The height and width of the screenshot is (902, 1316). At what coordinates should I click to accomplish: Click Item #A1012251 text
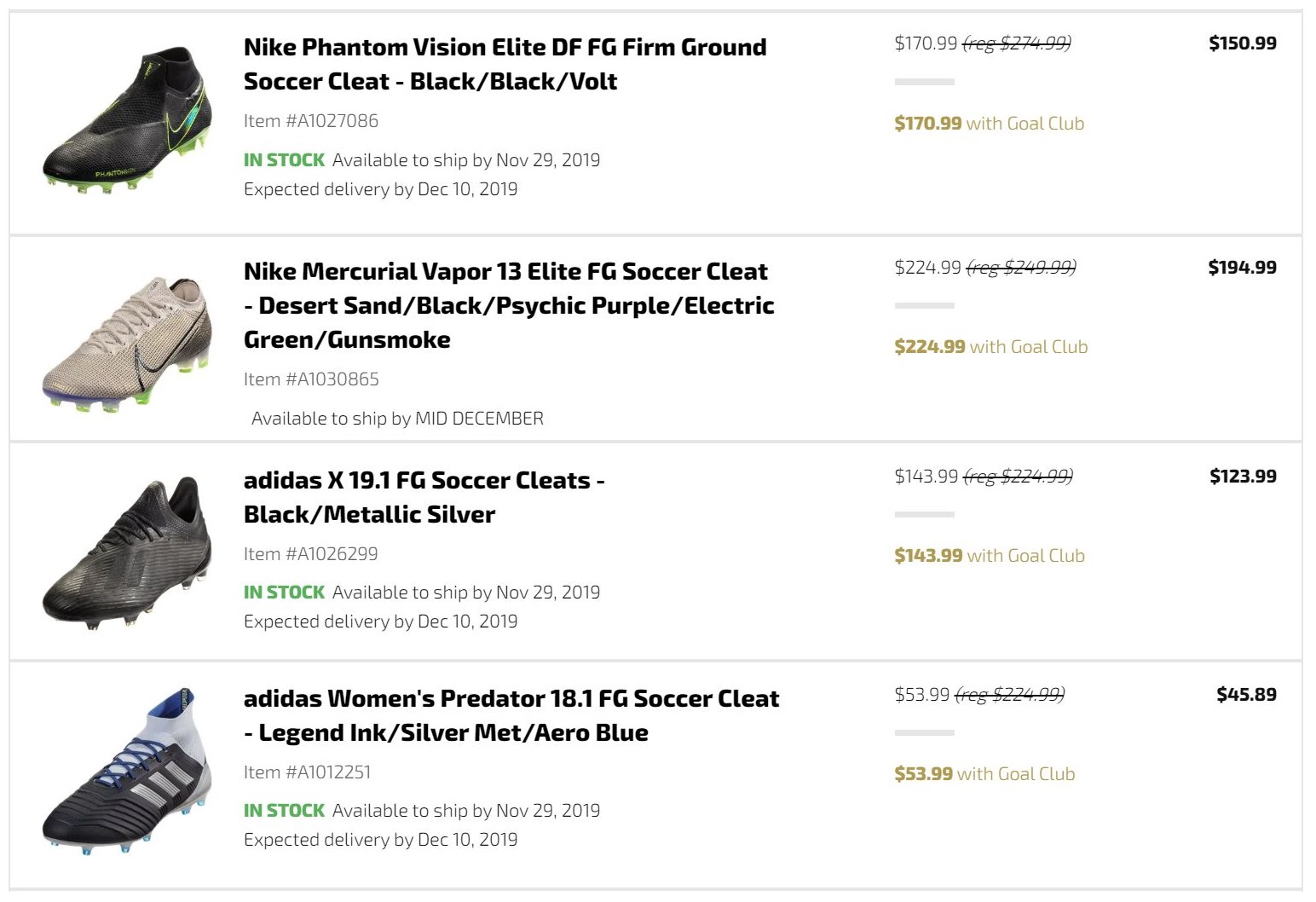[x=307, y=772]
